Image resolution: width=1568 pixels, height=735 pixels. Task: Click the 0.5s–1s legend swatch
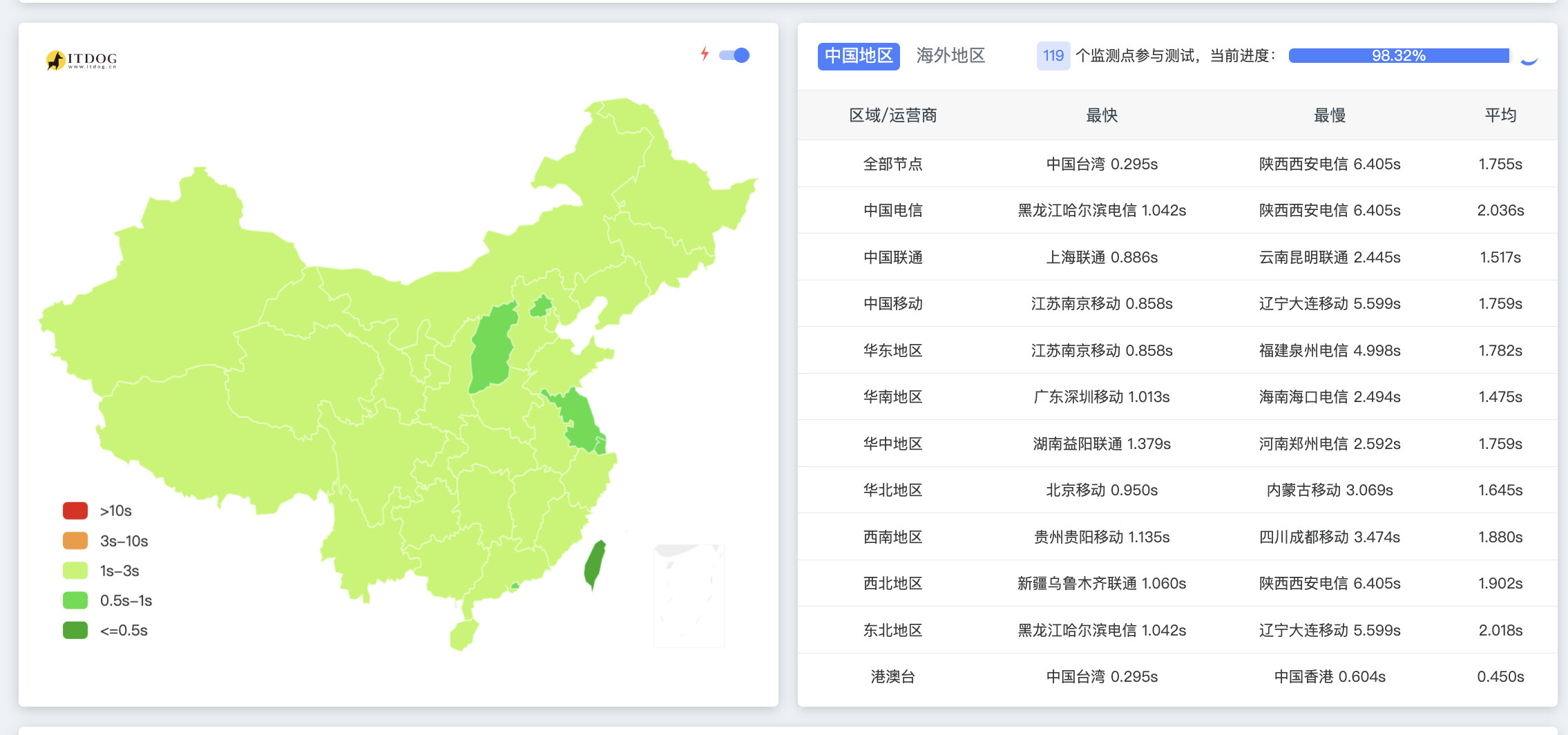tap(75, 600)
